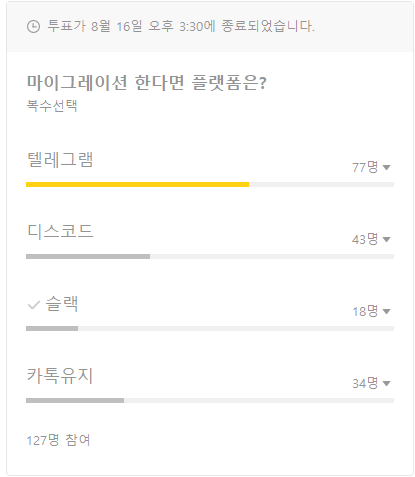Click the poll closed notice 투표가 8월 16일

click(x=181, y=26)
